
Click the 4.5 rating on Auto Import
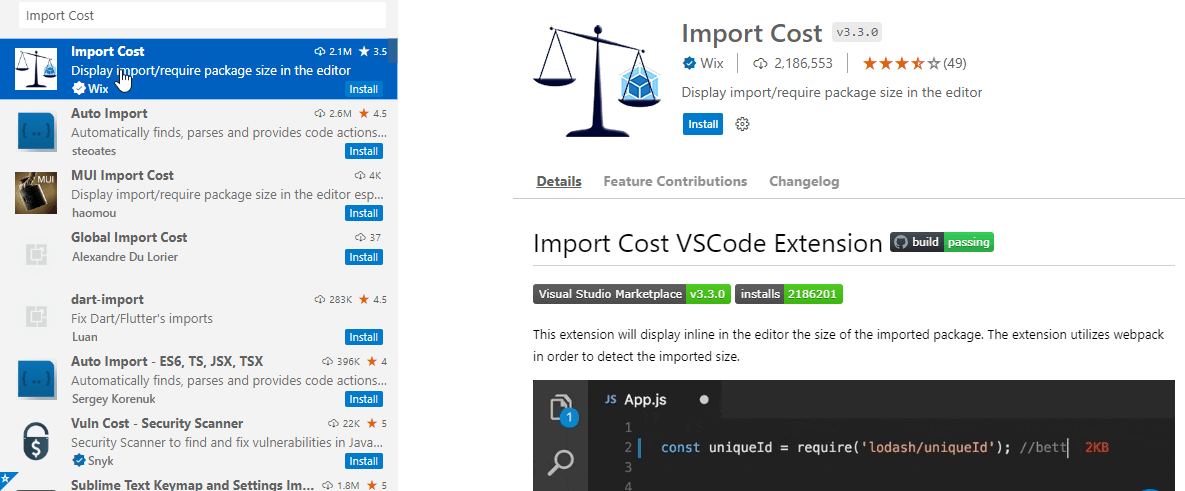pos(373,113)
